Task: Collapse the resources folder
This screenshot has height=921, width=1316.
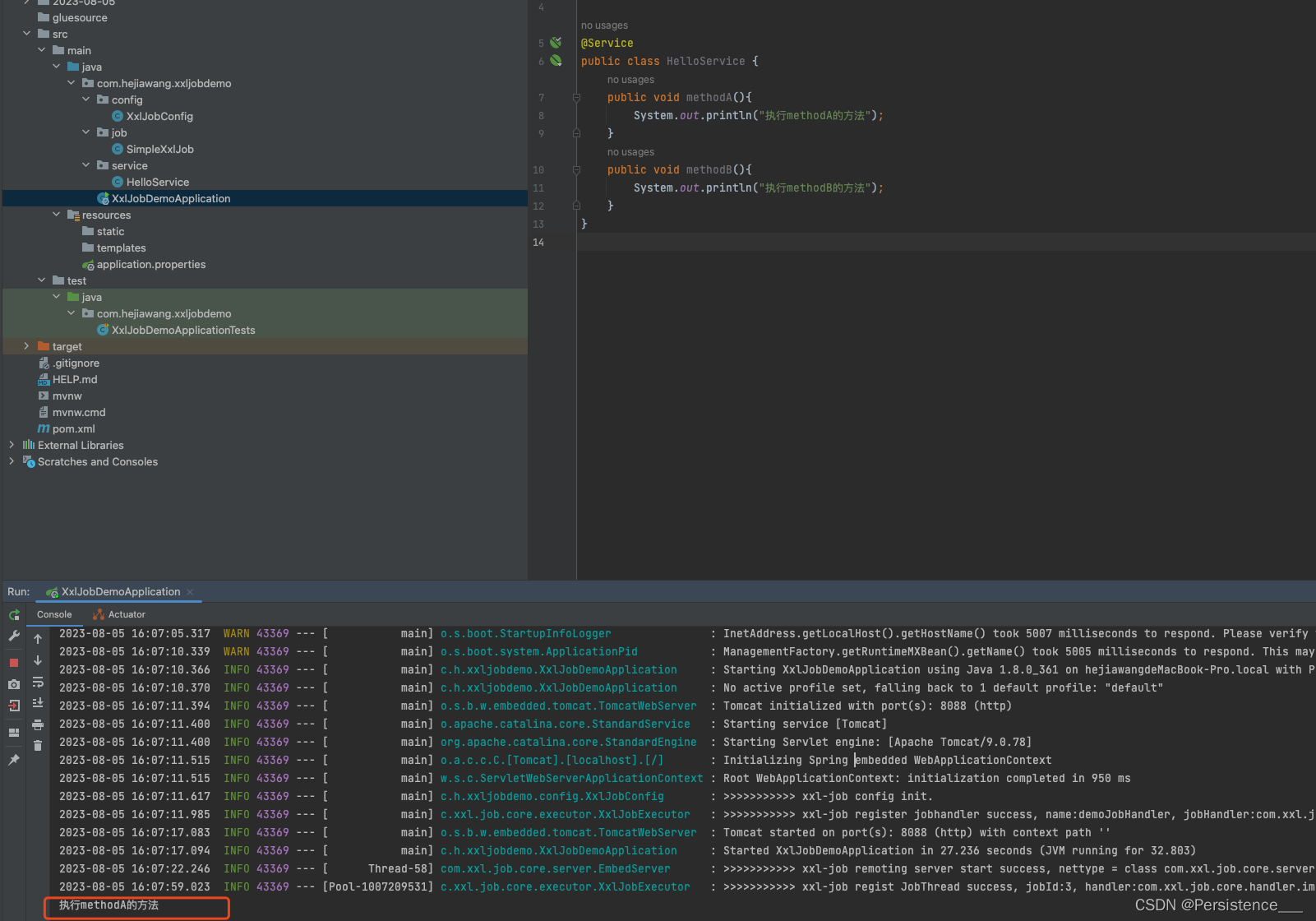Action: (x=57, y=215)
